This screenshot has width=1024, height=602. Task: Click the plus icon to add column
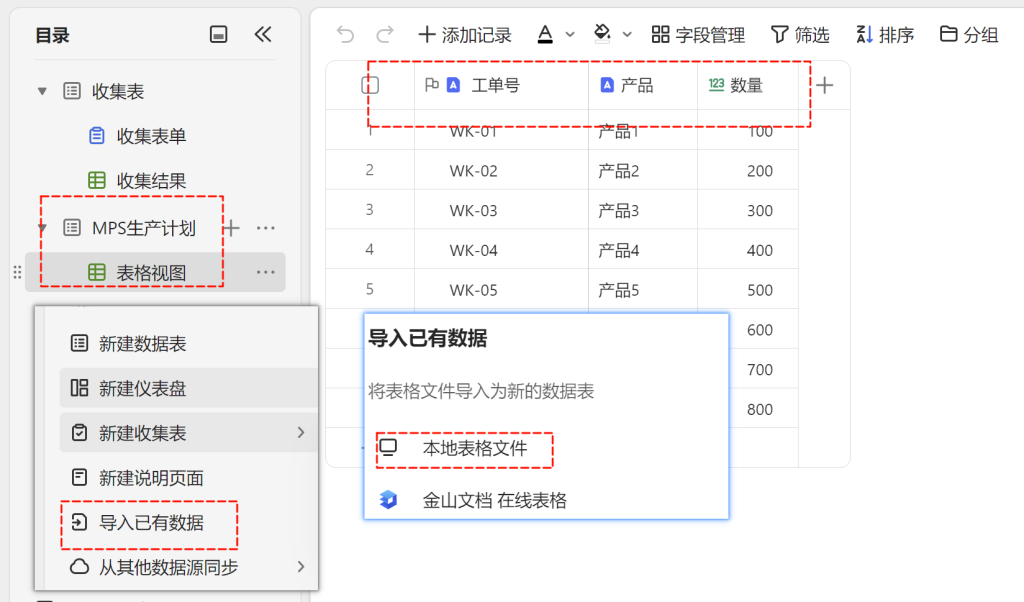(824, 85)
